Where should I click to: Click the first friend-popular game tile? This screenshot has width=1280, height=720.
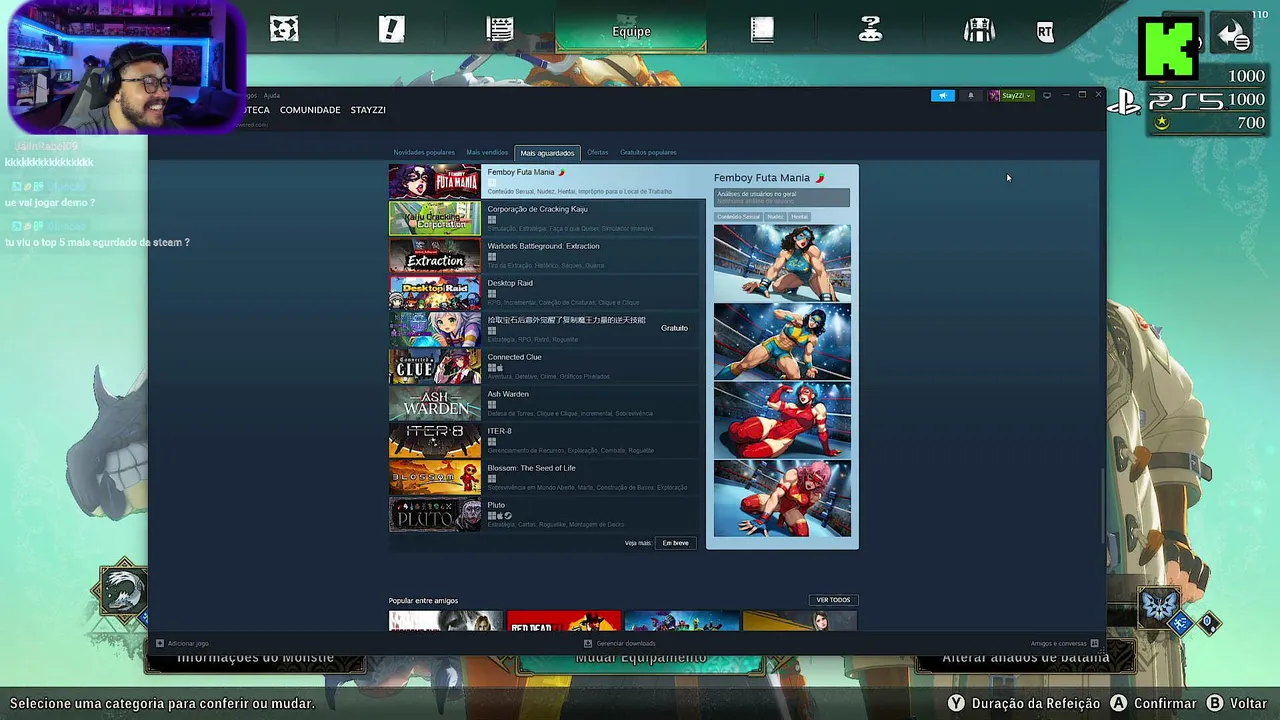point(446,621)
